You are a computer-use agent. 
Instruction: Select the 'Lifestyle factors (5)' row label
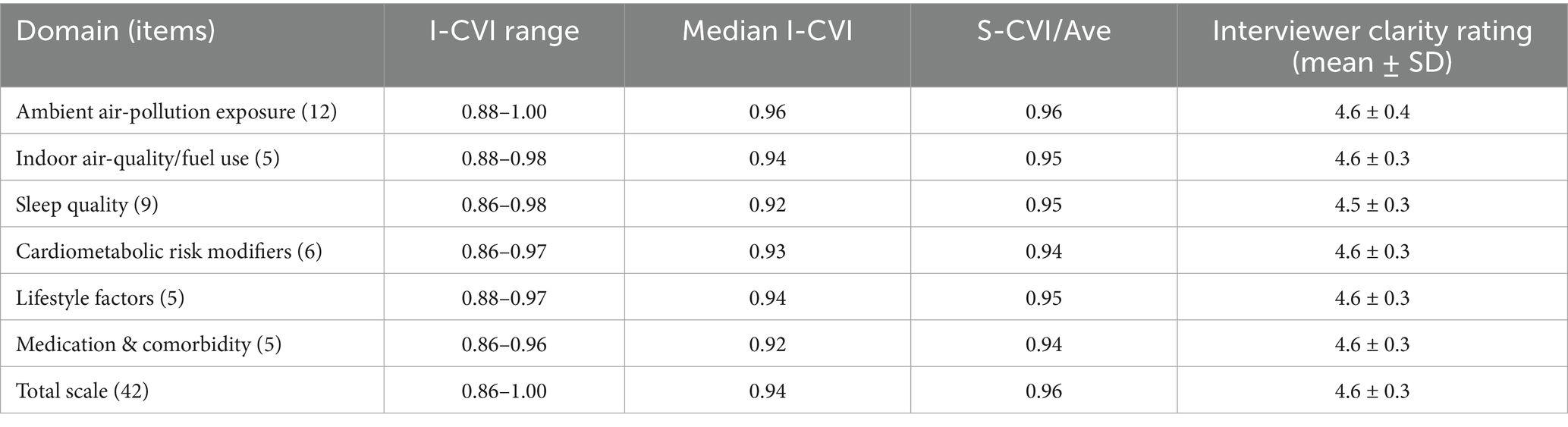click(x=100, y=298)
